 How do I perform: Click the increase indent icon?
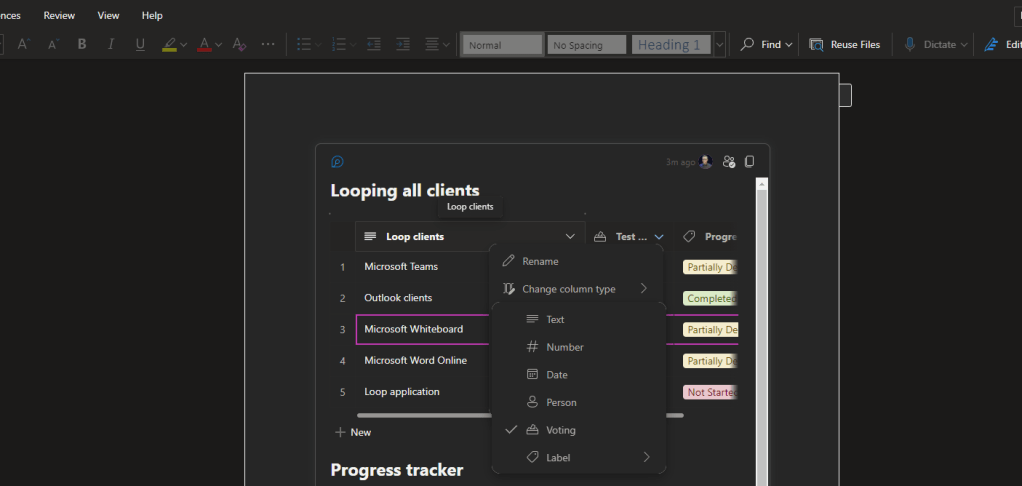point(403,45)
